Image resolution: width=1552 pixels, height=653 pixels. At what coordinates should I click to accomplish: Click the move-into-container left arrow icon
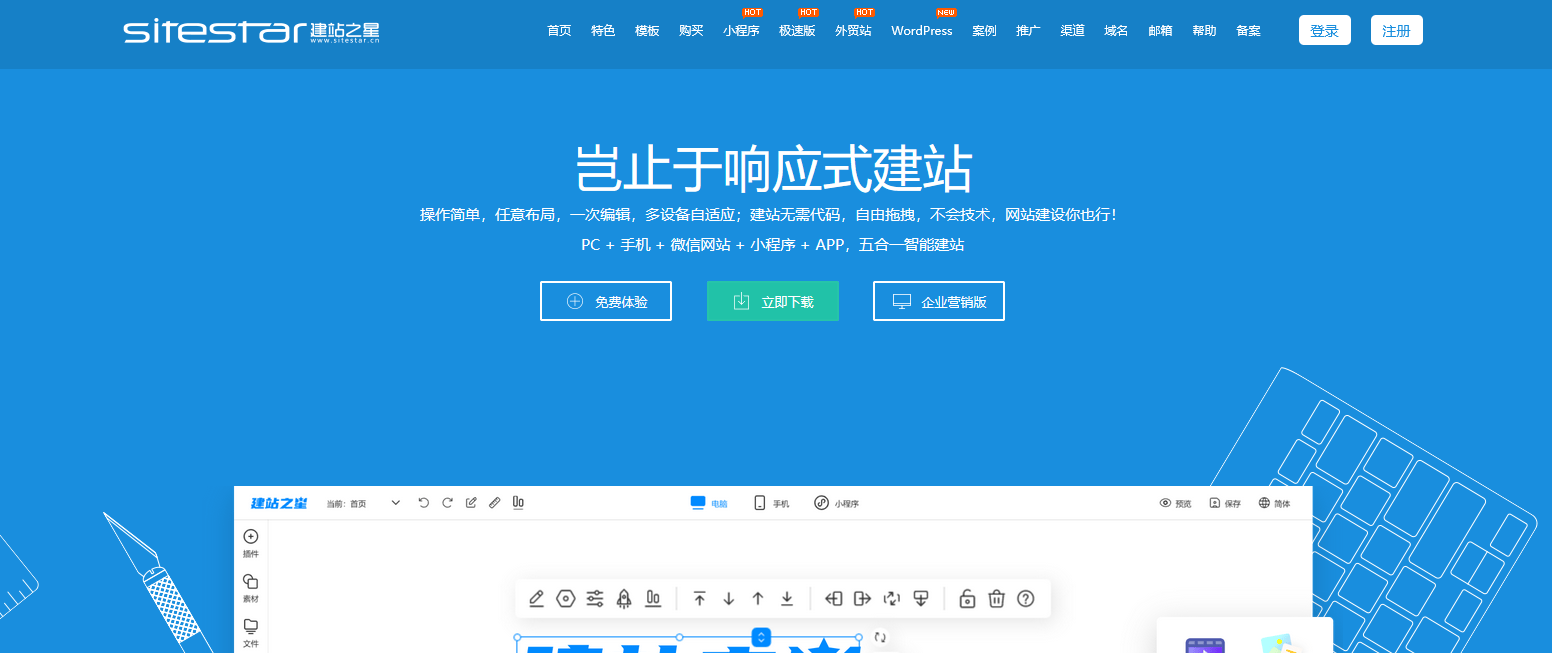pyautogui.click(x=833, y=599)
